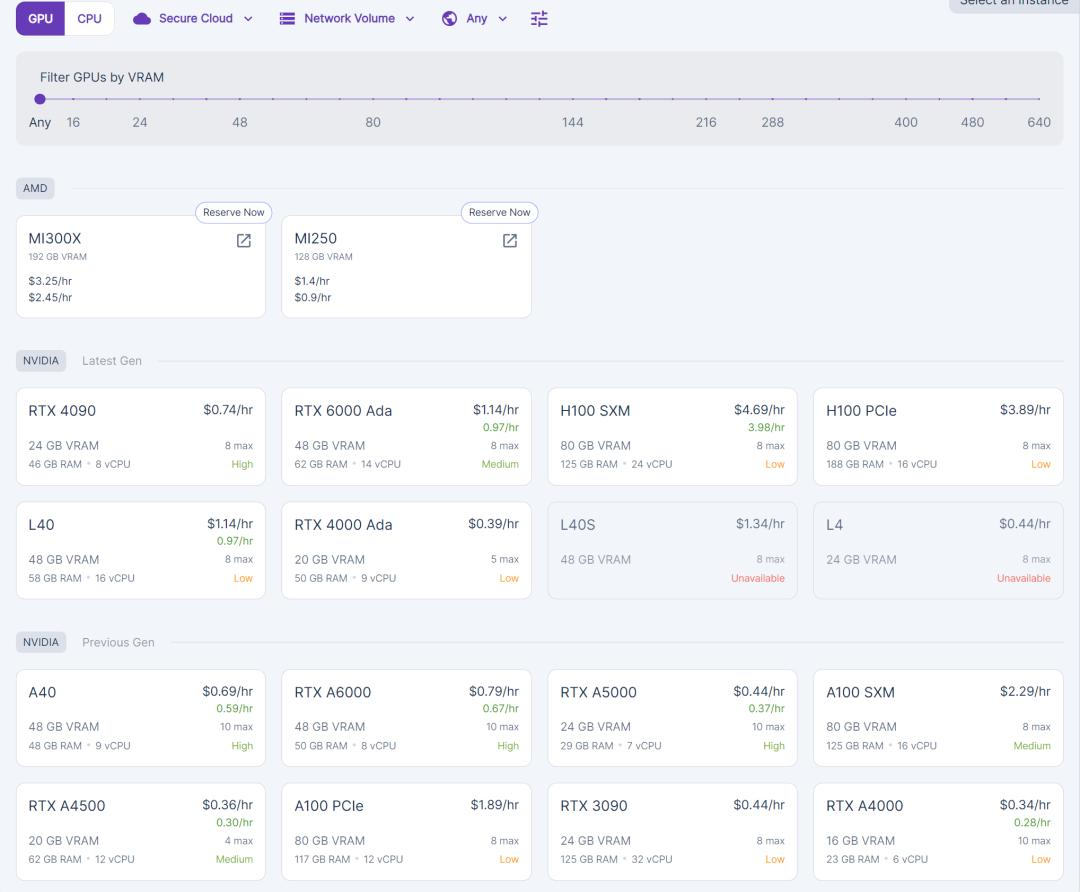Click the Latest Gen section label
The height and width of the screenshot is (892, 1080).
coord(112,360)
